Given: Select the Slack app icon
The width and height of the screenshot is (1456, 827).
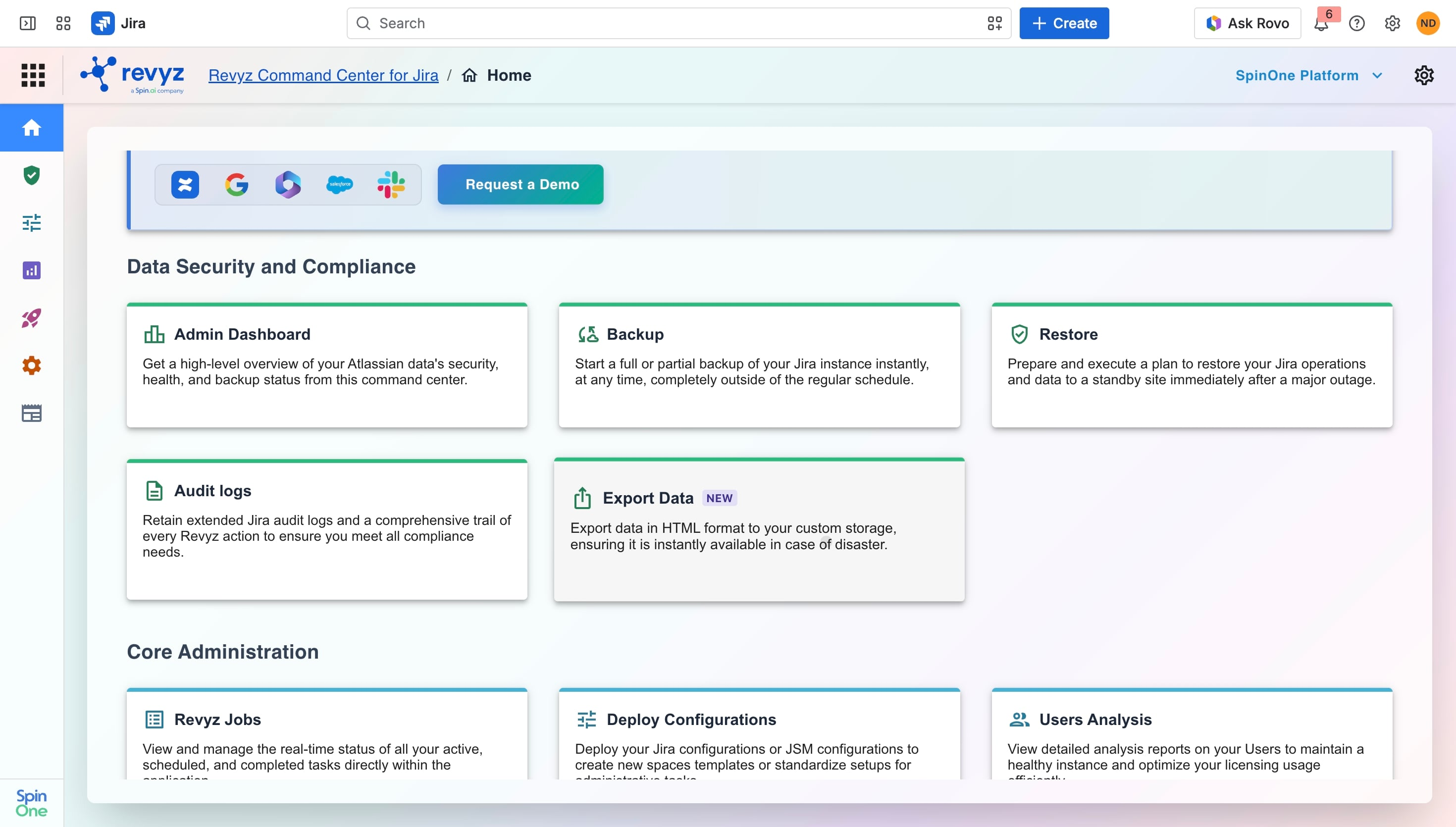Looking at the screenshot, I should [391, 185].
